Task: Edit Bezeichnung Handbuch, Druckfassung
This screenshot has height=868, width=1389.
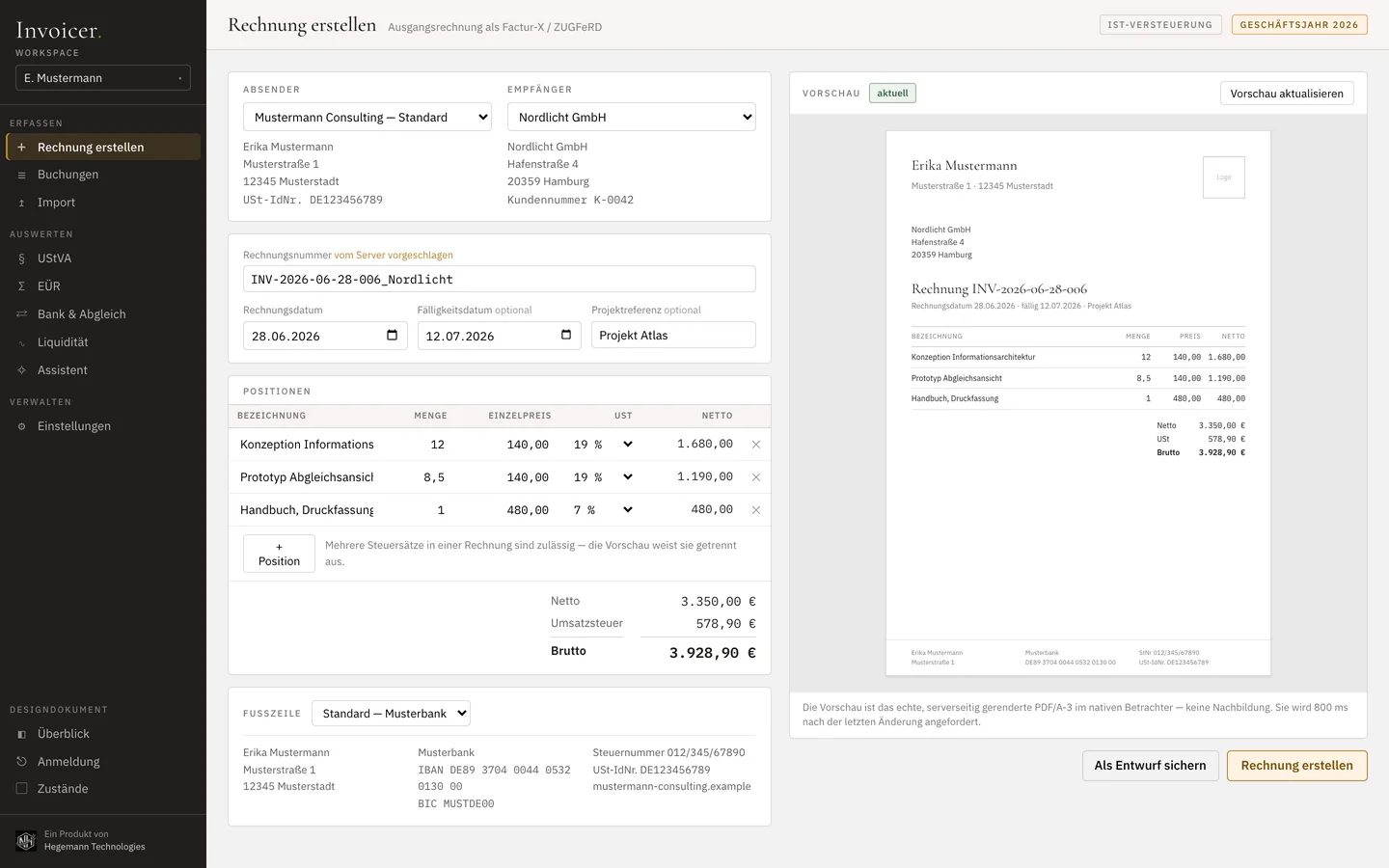Action: [x=307, y=510]
